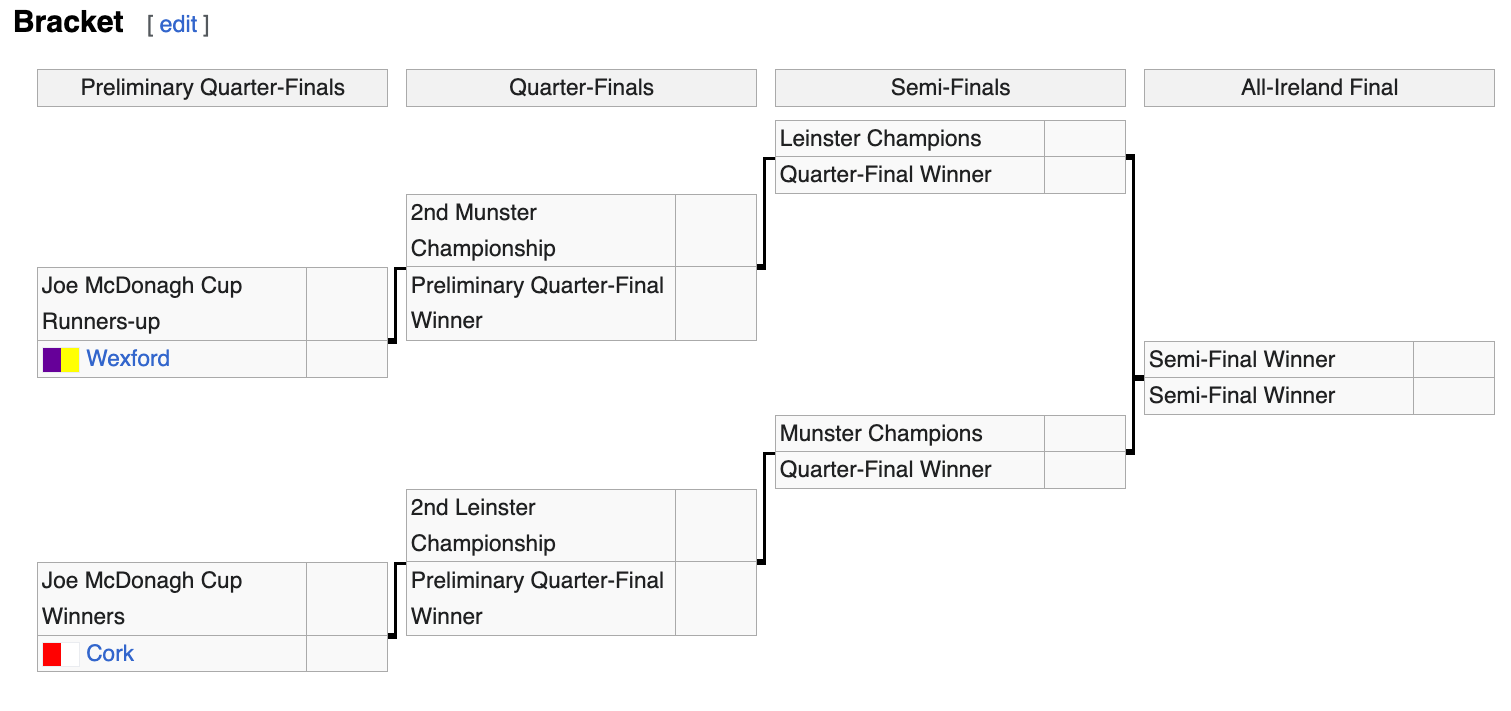This screenshot has height=711, width=1511.
Task: Select the Preliminary Quarter-Finals column header
Action: click(x=212, y=88)
